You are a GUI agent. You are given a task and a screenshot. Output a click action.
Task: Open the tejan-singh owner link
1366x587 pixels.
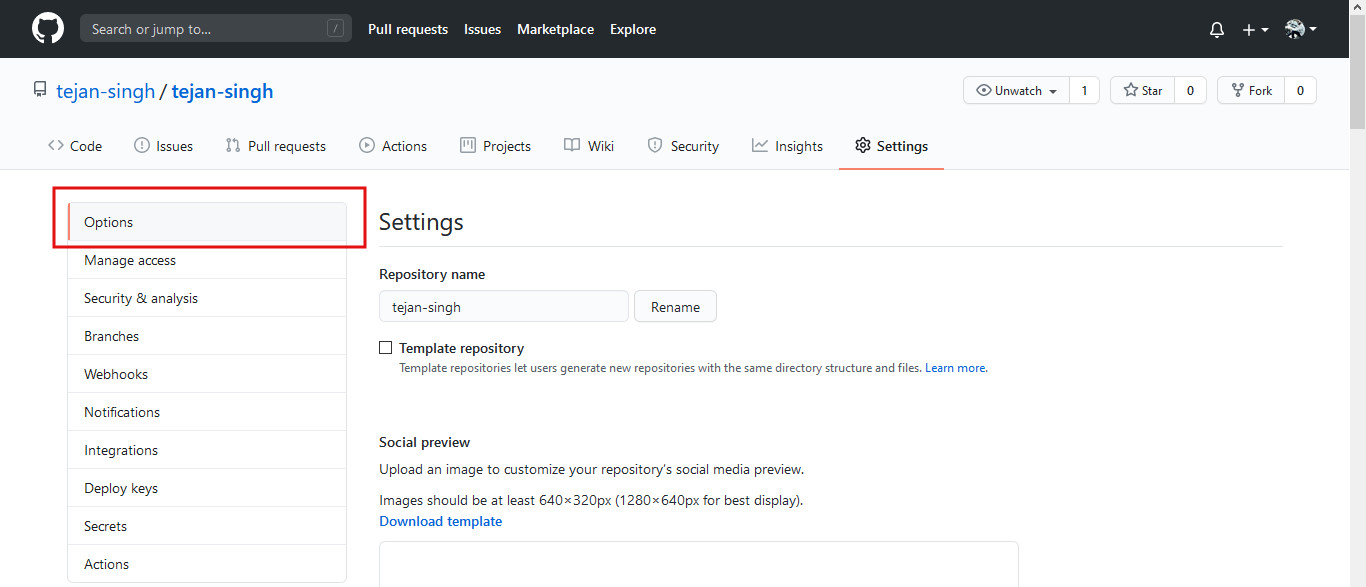pos(105,91)
